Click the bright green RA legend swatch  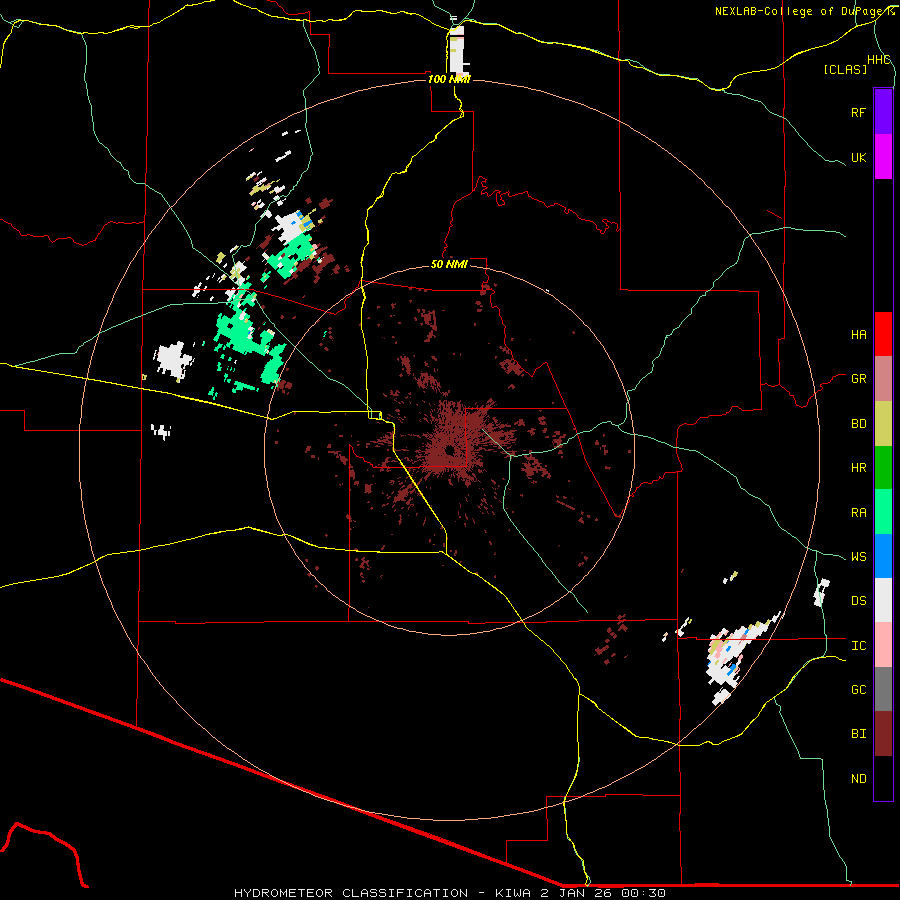tap(883, 512)
